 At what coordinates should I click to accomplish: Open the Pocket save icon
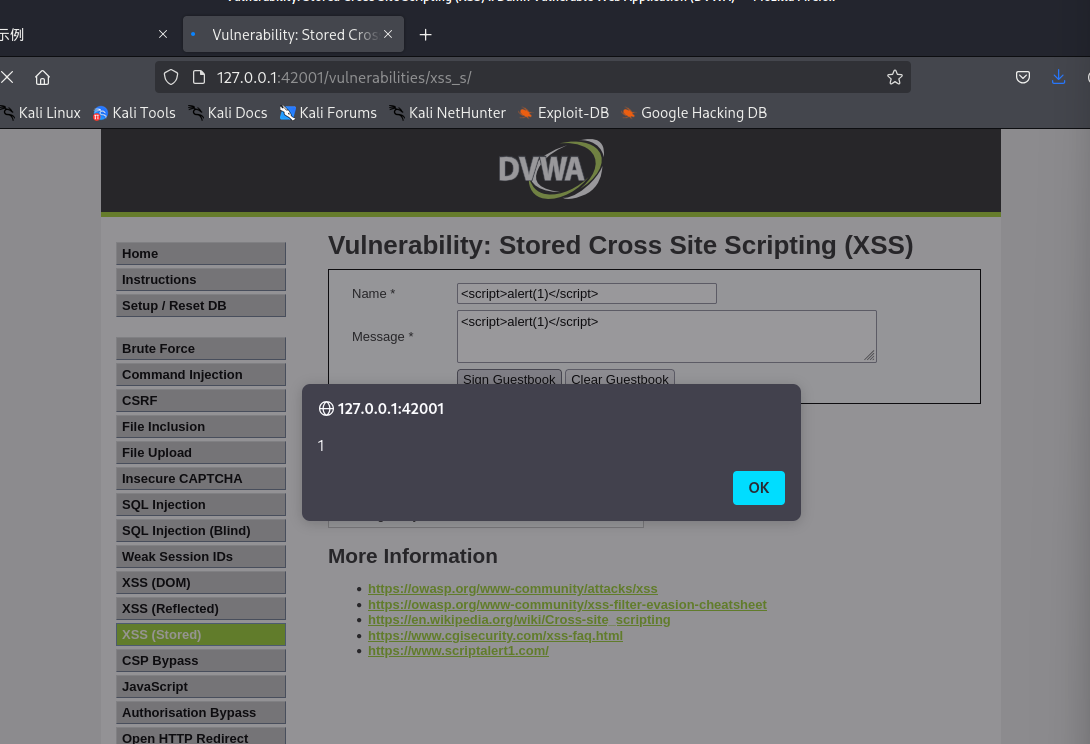click(1023, 77)
